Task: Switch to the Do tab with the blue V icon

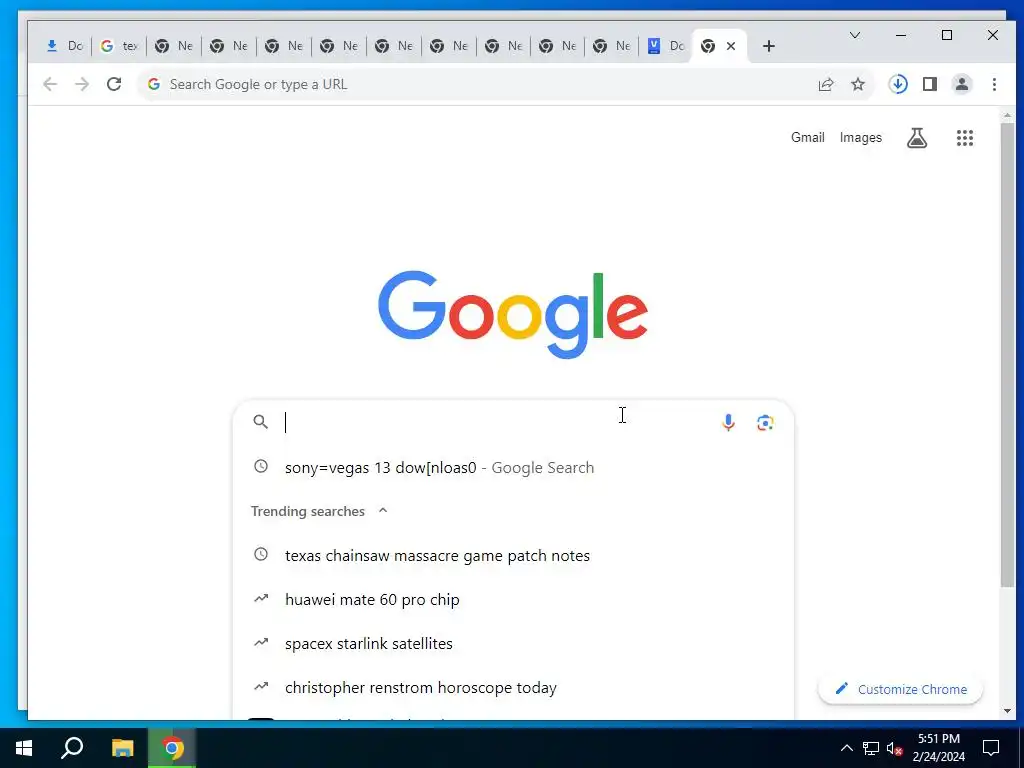Action: point(666,46)
